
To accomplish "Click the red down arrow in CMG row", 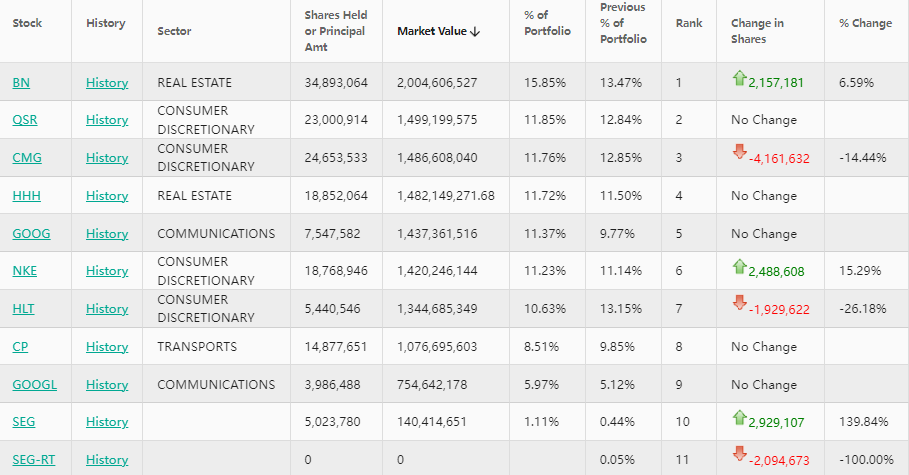I will pyautogui.click(x=739, y=152).
